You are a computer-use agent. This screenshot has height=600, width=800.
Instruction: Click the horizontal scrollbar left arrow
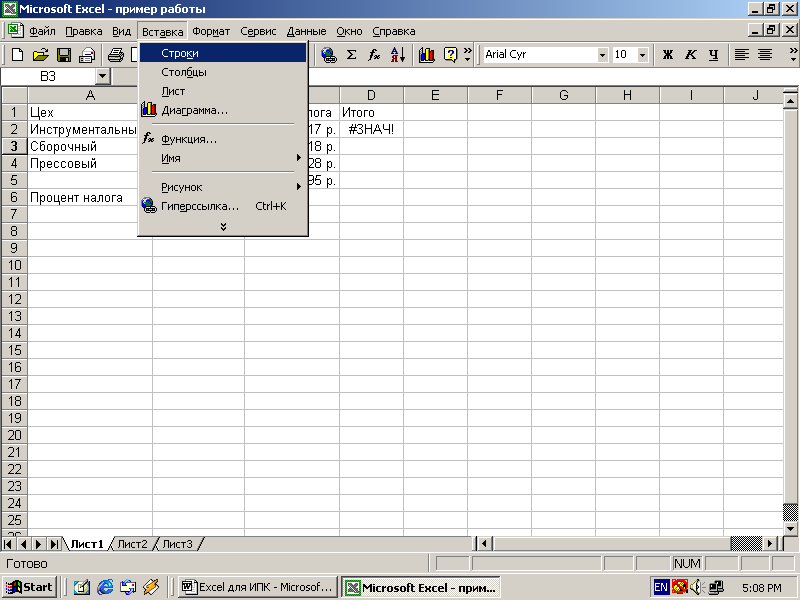pos(484,544)
